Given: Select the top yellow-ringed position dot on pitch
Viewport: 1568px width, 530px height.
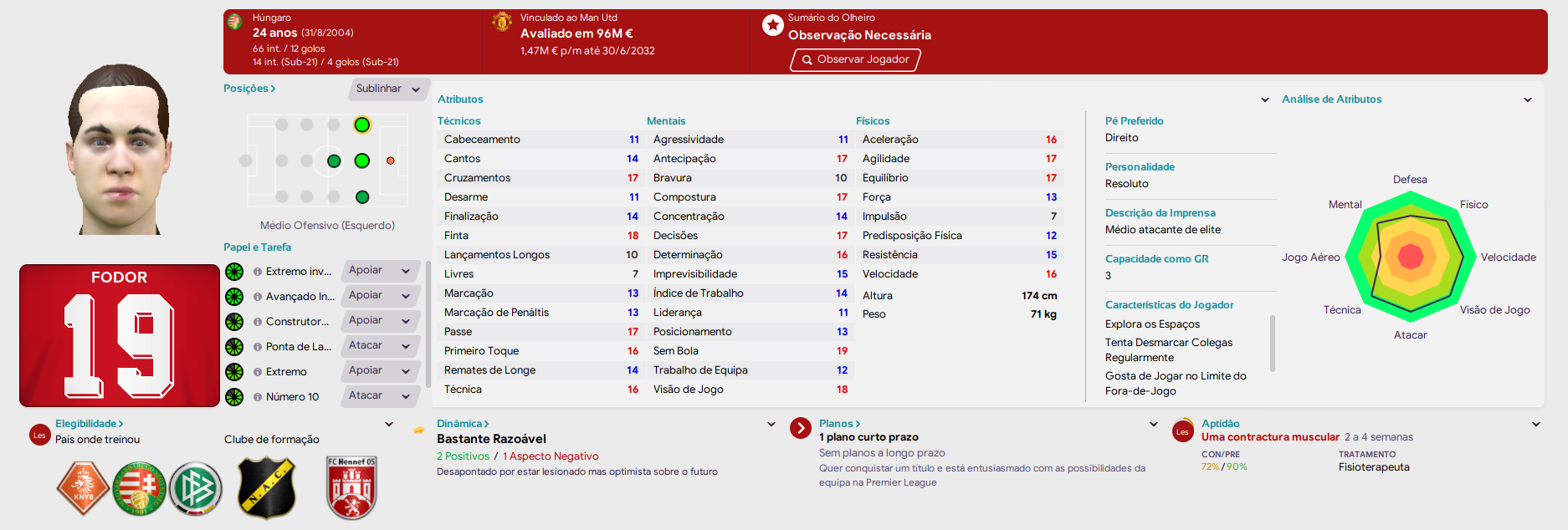Looking at the screenshot, I should coord(361,125).
